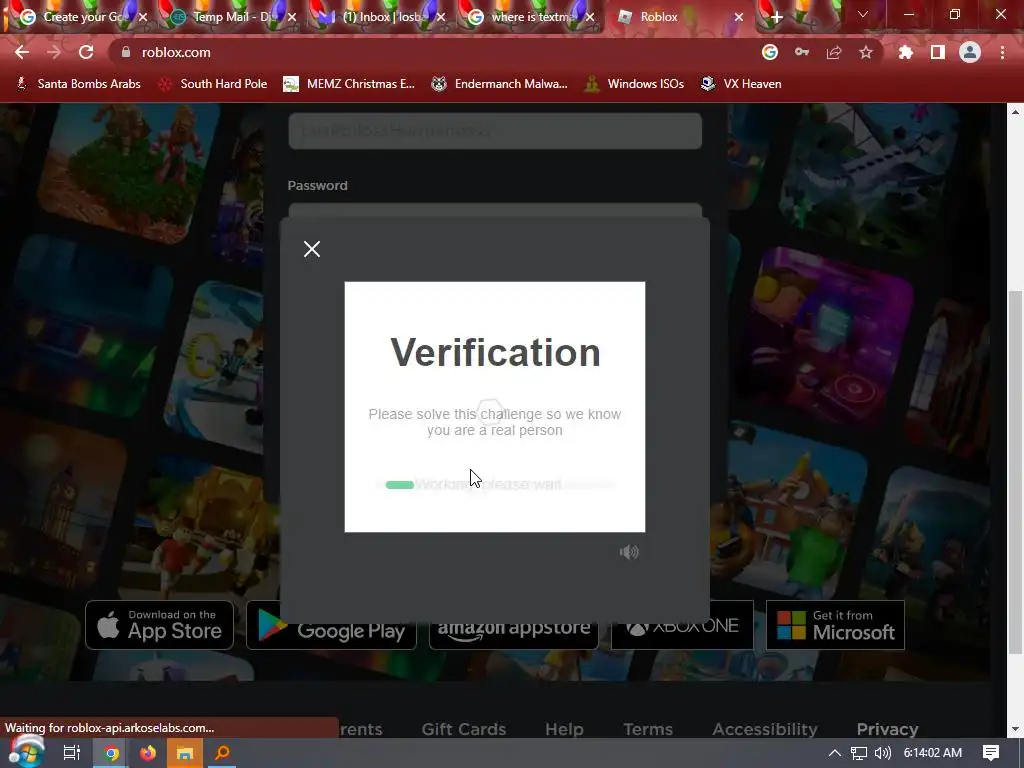This screenshot has height=768, width=1024.
Task: Click the username input field
Action: (x=495, y=131)
